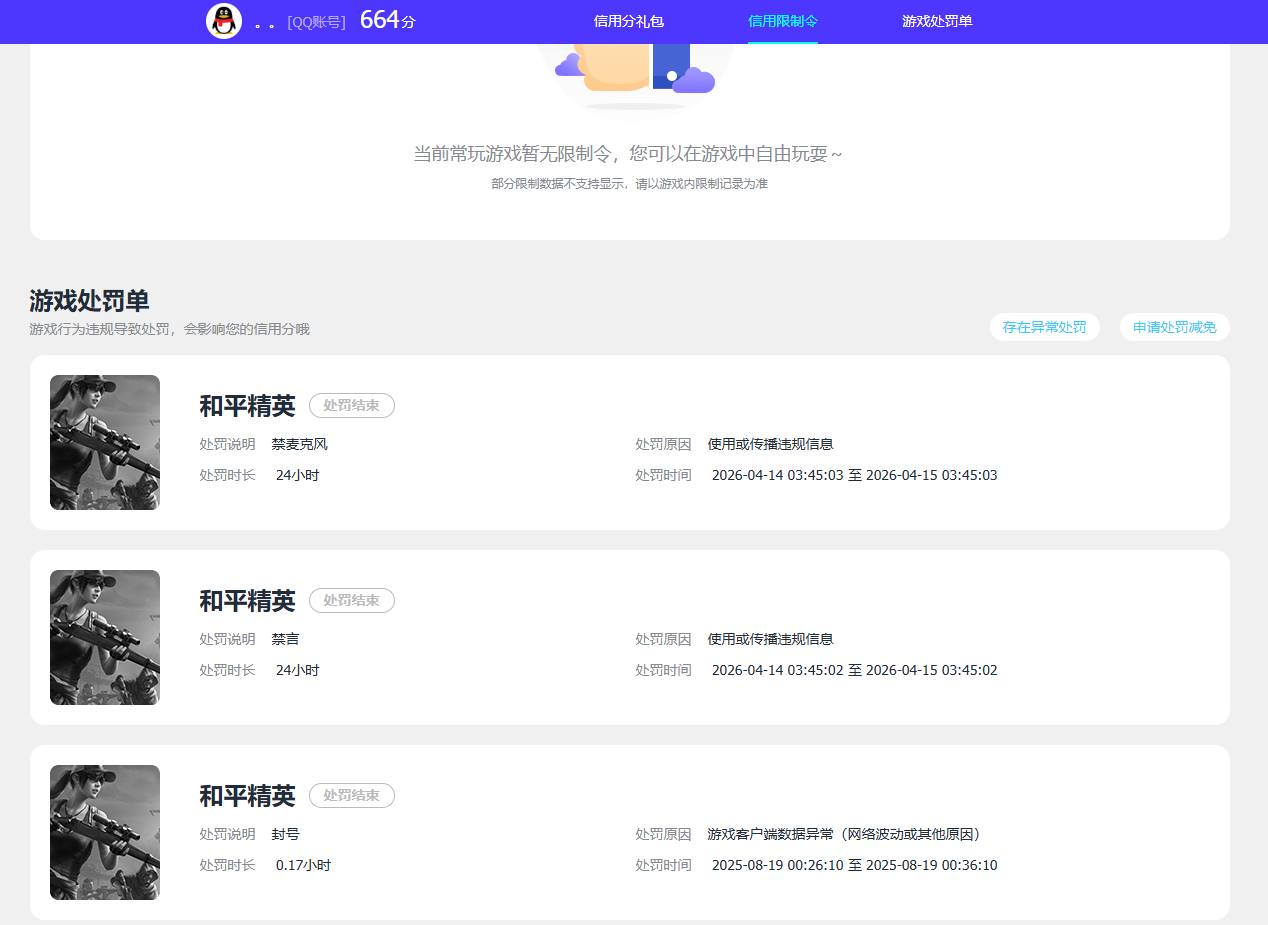
Task: Click 处罚结束 badge on 禁麦克风 card
Action: click(x=352, y=405)
